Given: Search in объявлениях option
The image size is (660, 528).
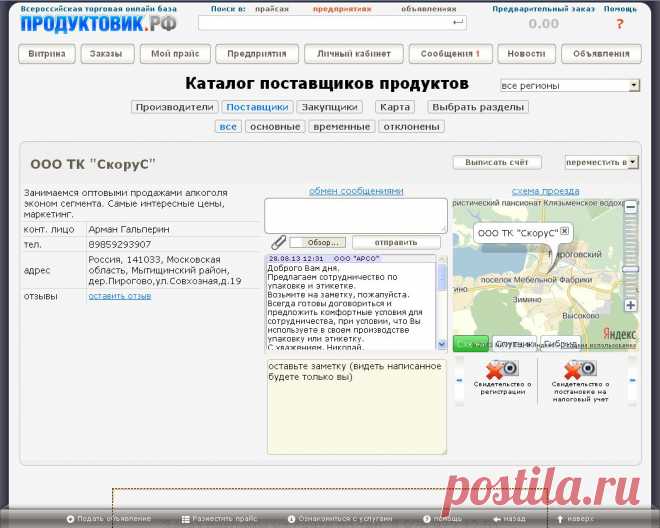Looking at the screenshot, I should (428, 8).
